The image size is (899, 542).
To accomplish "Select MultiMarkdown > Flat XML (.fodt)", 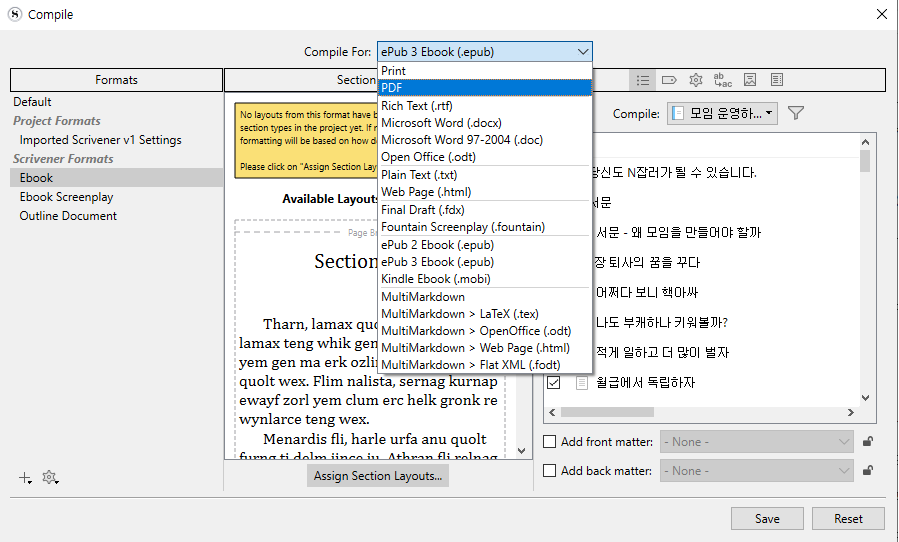I will [x=484, y=365].
